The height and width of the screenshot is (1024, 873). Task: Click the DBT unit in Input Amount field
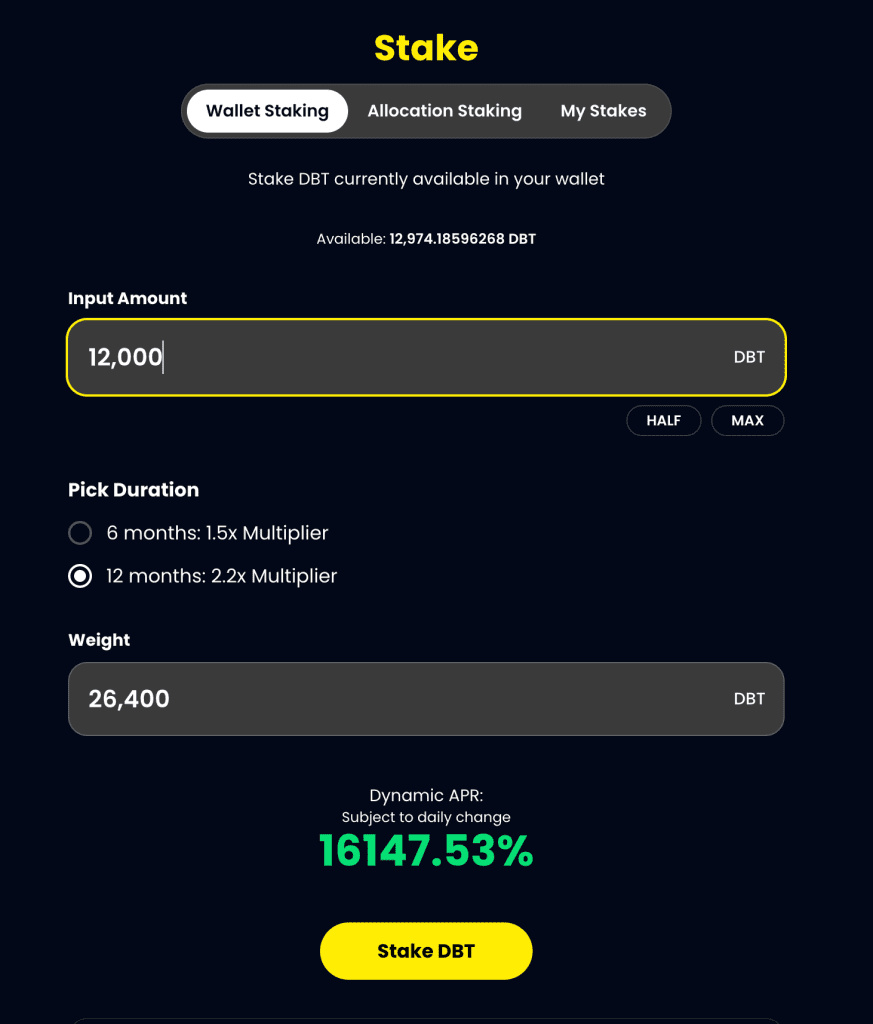[x=749, y=357]
